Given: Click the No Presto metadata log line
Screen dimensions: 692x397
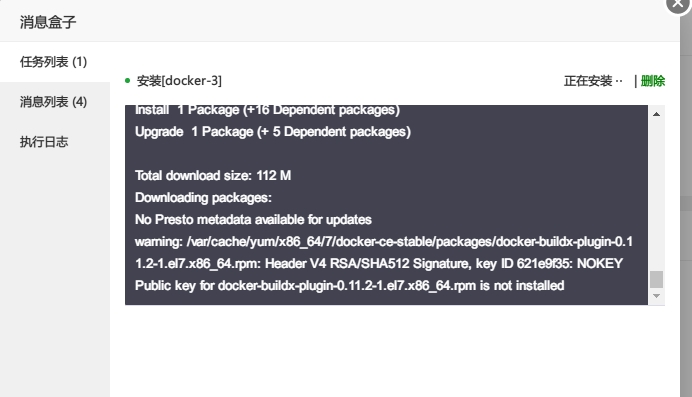Looking at the screenshot, I should click(253, 220).
